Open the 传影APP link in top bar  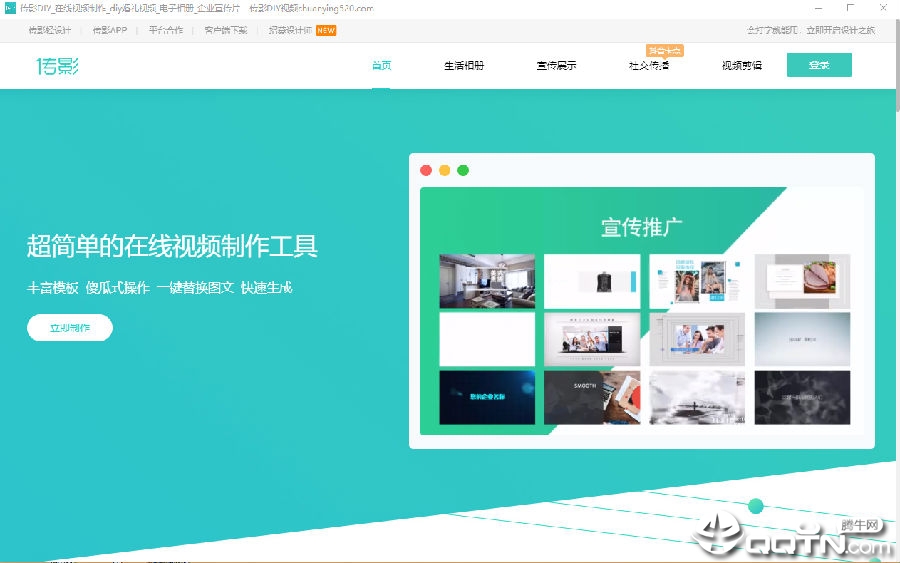tap(110, 30)
